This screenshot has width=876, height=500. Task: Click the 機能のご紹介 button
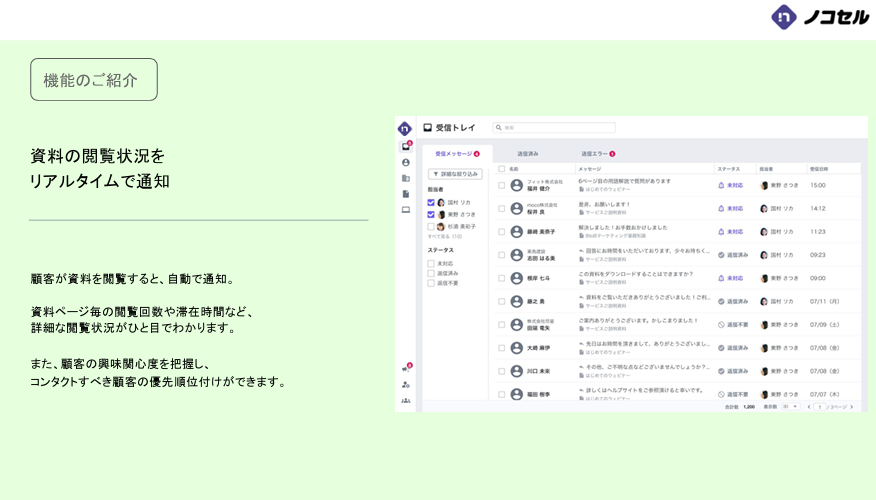click(93, 80)
